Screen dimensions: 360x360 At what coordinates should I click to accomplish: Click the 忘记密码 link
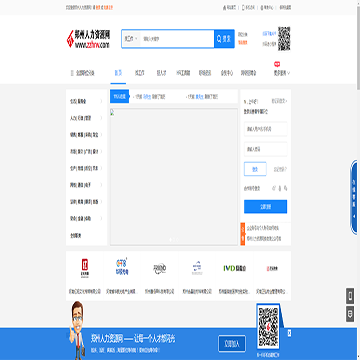(280, 169)
